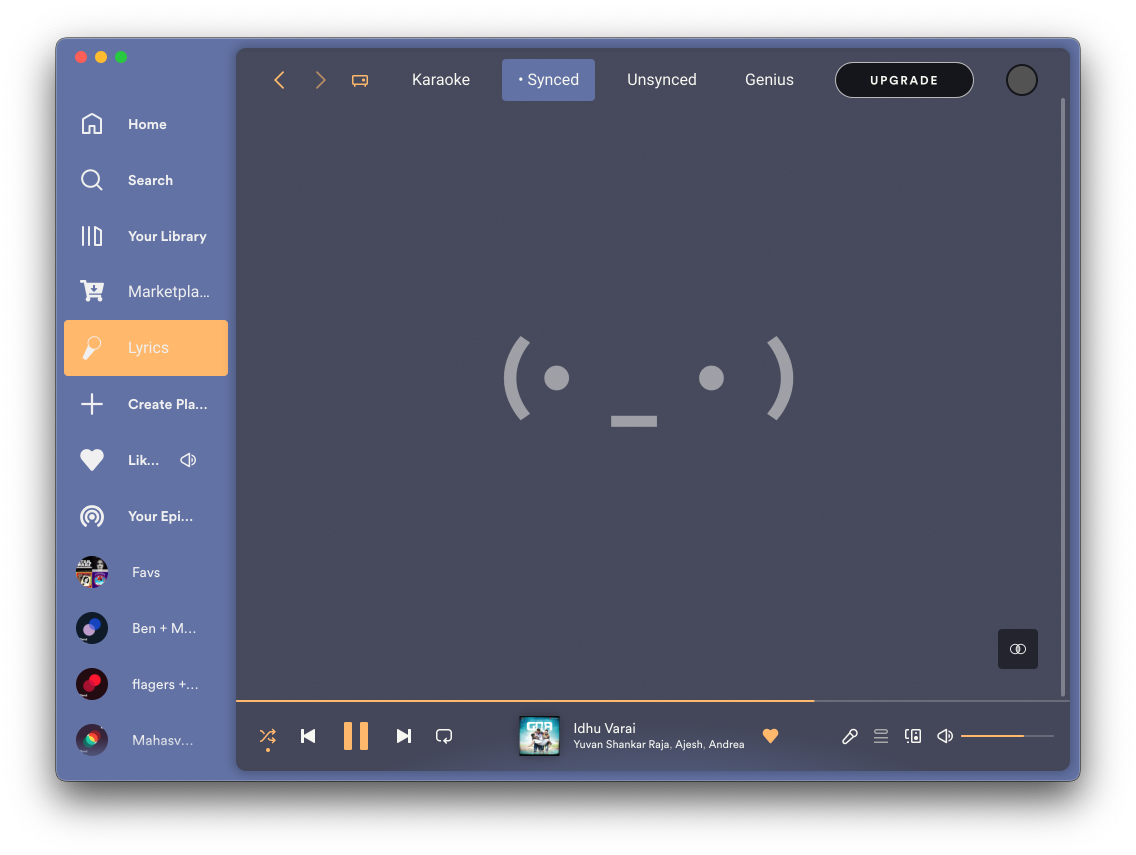Enable repeat mode
The width and height of the screenshot is (1136, 855).
(444, 736)
